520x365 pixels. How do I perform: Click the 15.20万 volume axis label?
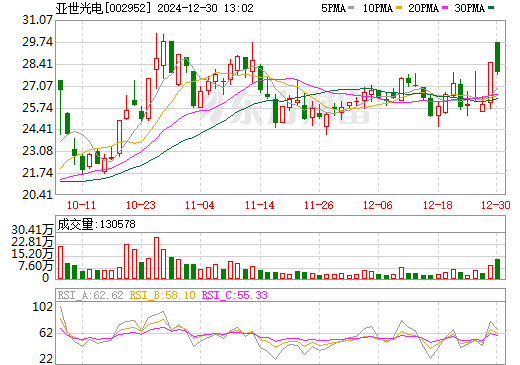[x=32, y=254]
